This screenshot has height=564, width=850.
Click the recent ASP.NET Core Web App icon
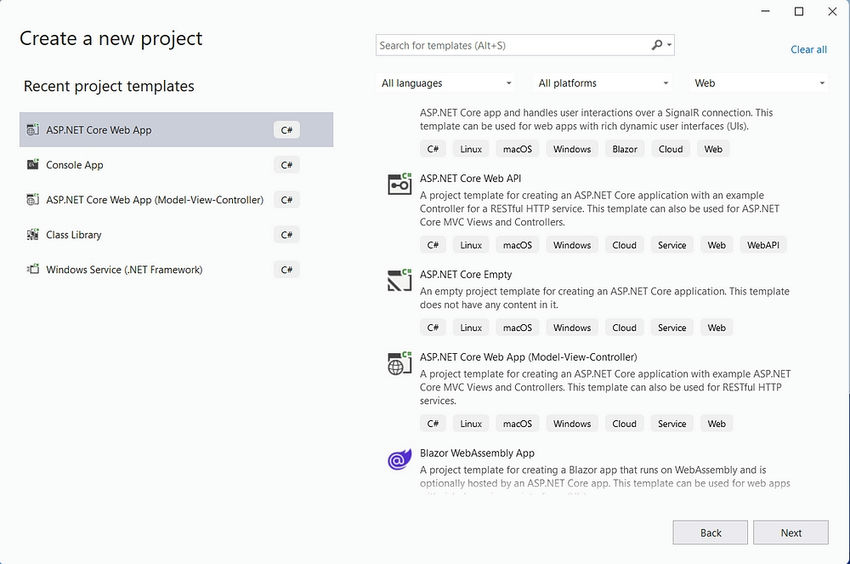33,130
